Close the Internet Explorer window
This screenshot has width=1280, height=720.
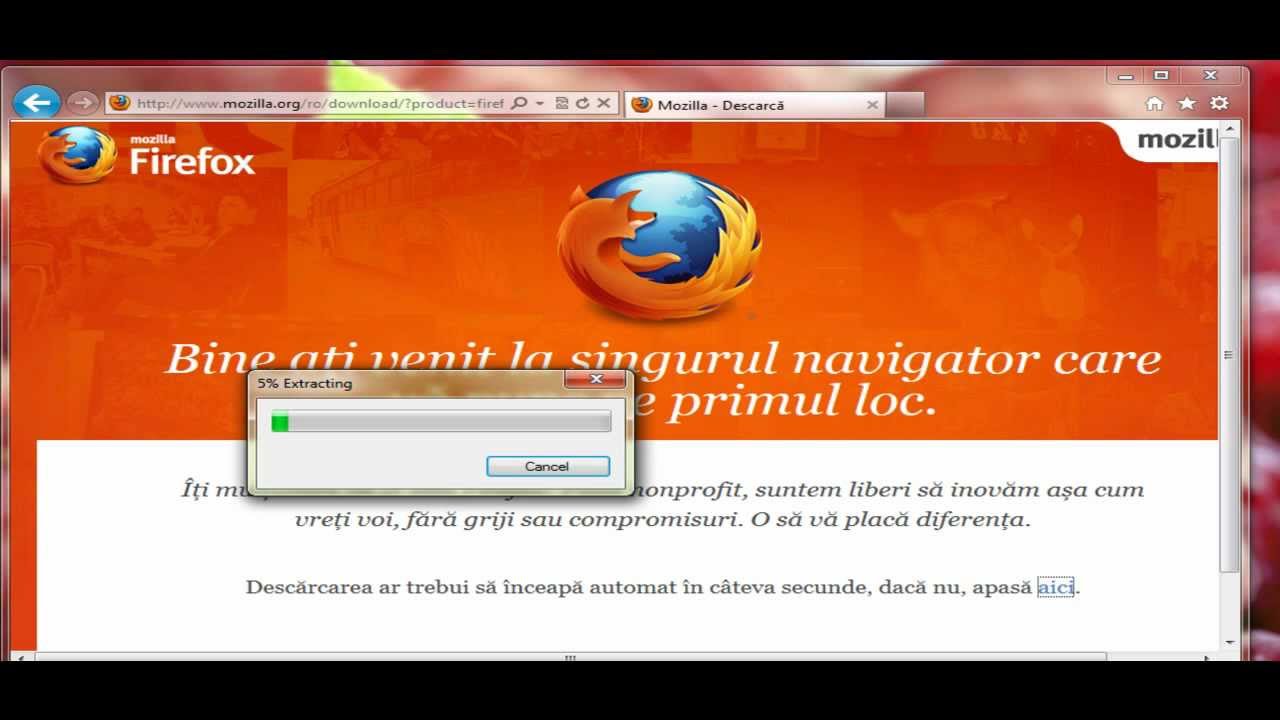pos(1210,75)
